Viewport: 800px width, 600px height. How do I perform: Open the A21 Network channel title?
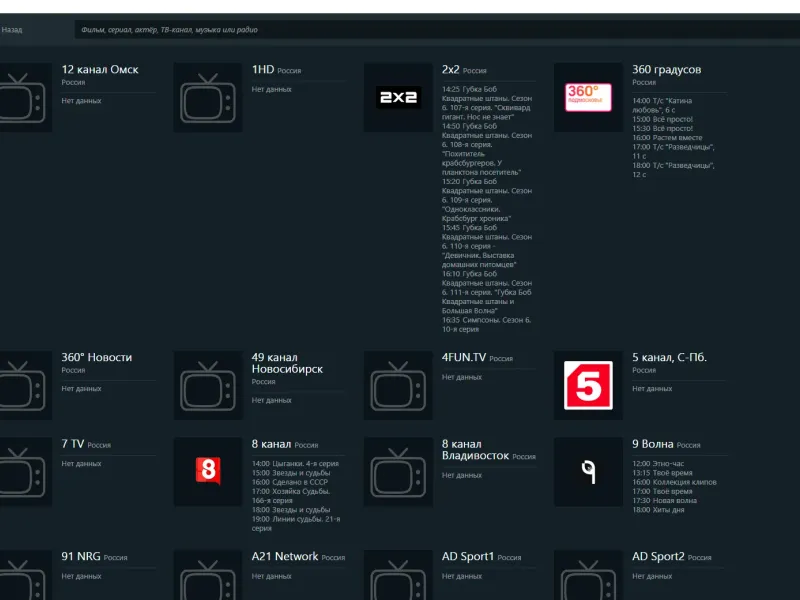[x=285, y=556]
